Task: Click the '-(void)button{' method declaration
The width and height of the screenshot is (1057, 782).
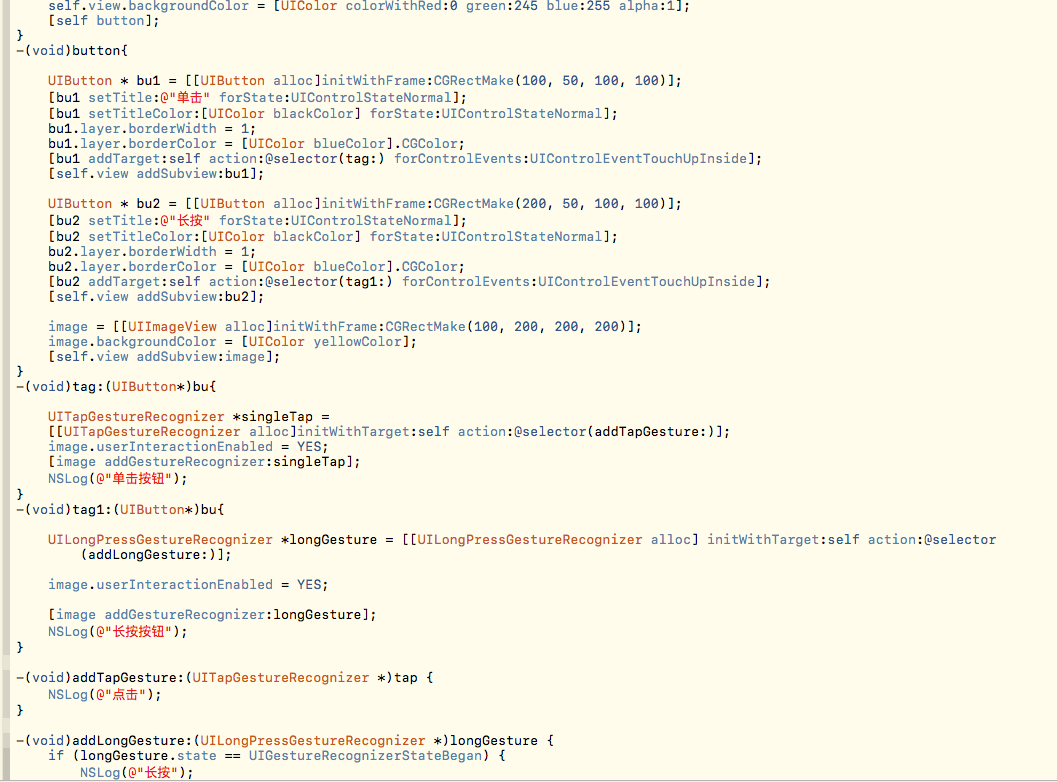Action: (71, 51)
